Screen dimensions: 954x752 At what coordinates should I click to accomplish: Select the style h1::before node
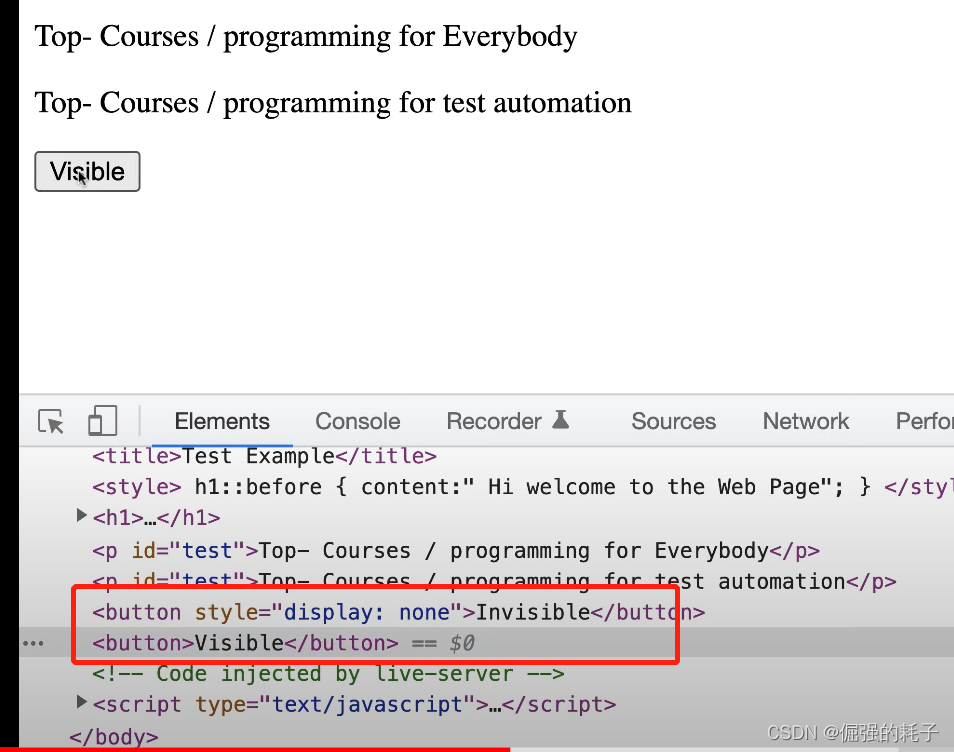523,487
